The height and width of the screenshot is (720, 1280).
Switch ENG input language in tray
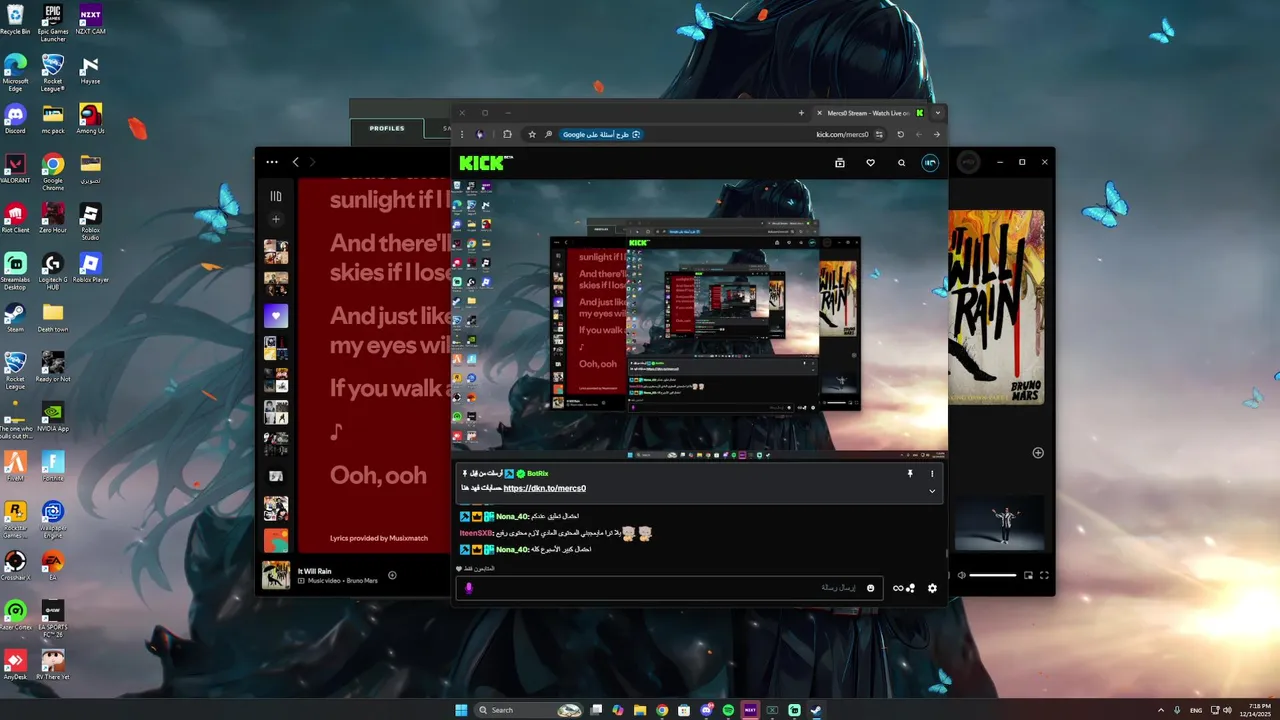[x=1196, y=710]
